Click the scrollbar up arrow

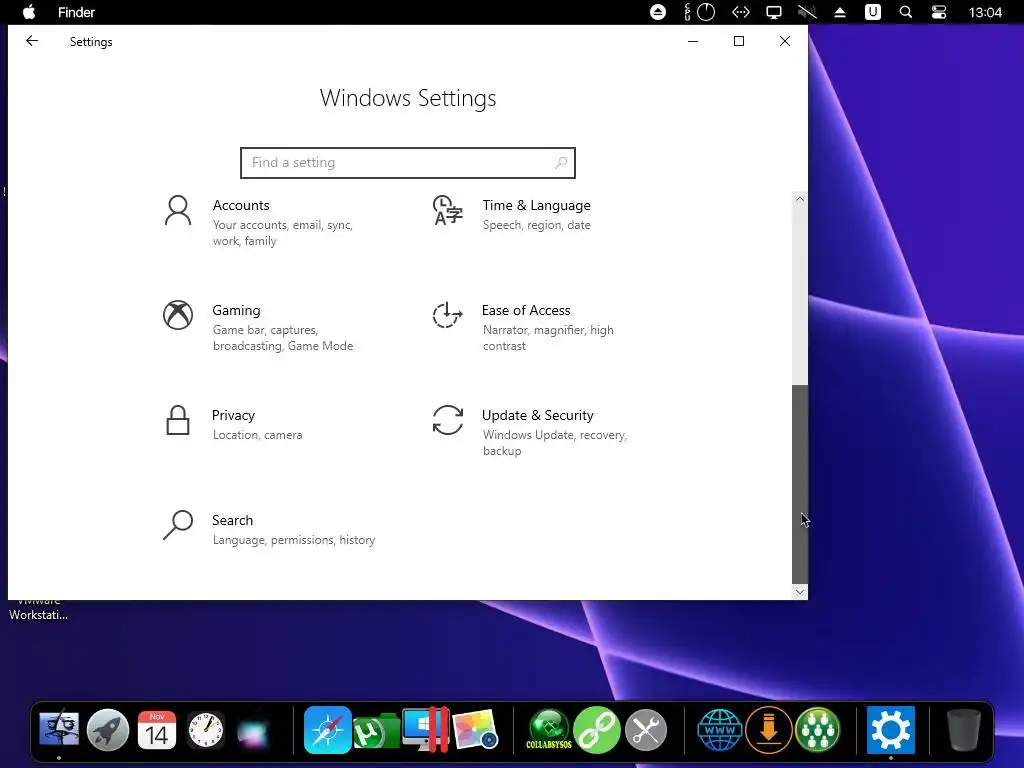tap(799, 199)
